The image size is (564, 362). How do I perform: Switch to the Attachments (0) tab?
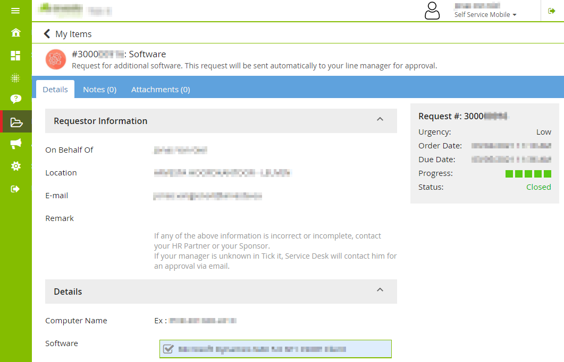[160, 90]
